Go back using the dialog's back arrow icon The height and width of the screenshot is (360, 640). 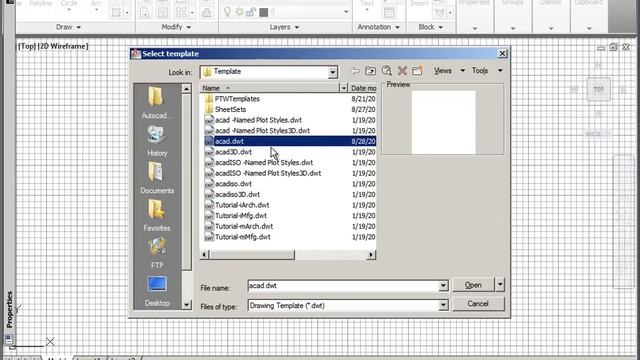point(355,71)
